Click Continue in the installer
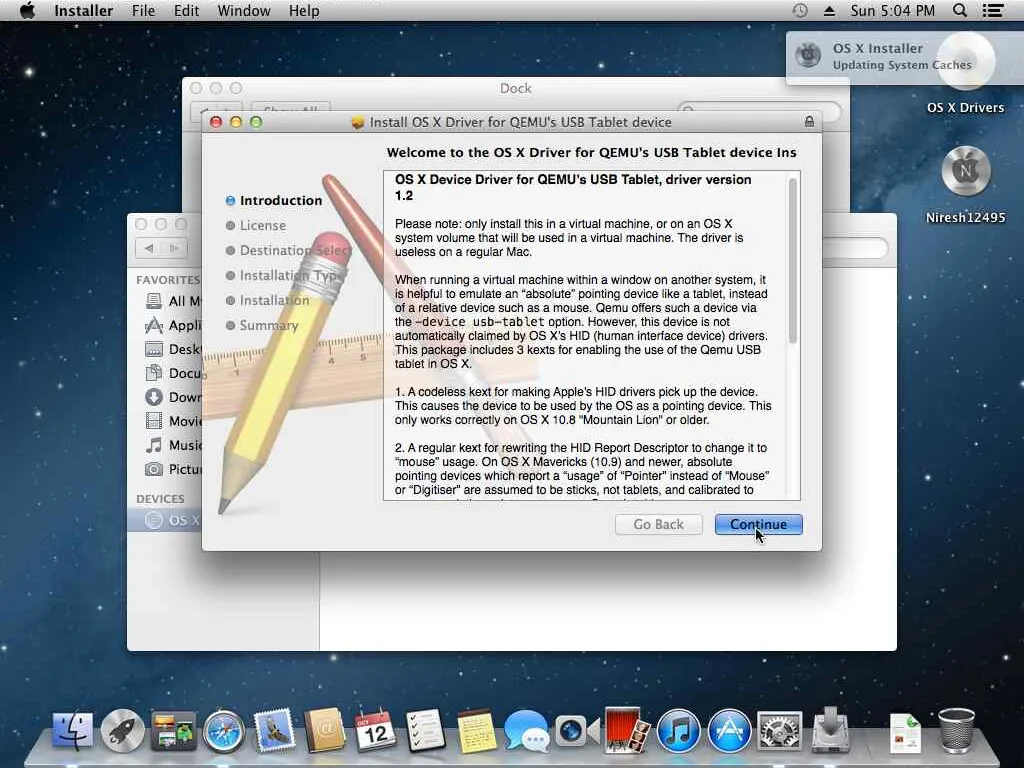1024x768 pixels. [758, 524]
